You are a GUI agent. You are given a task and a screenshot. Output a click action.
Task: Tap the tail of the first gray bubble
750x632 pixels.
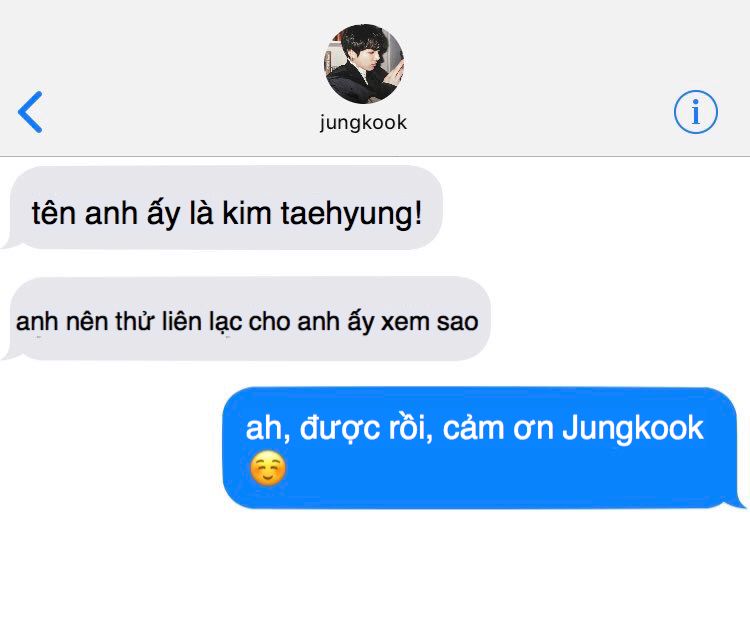tap(11, 244)
